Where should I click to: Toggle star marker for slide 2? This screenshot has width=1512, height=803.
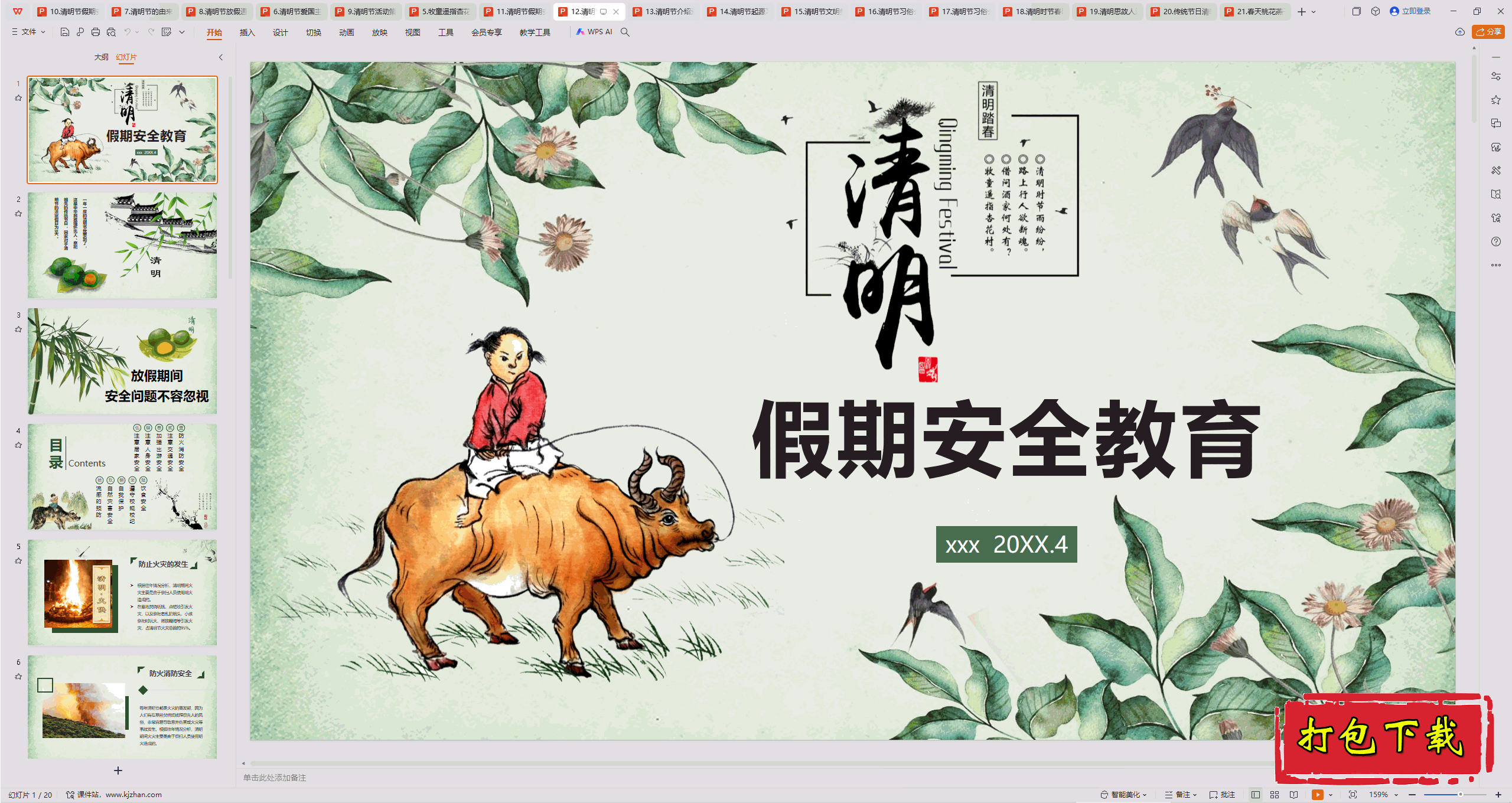point(18,214)
